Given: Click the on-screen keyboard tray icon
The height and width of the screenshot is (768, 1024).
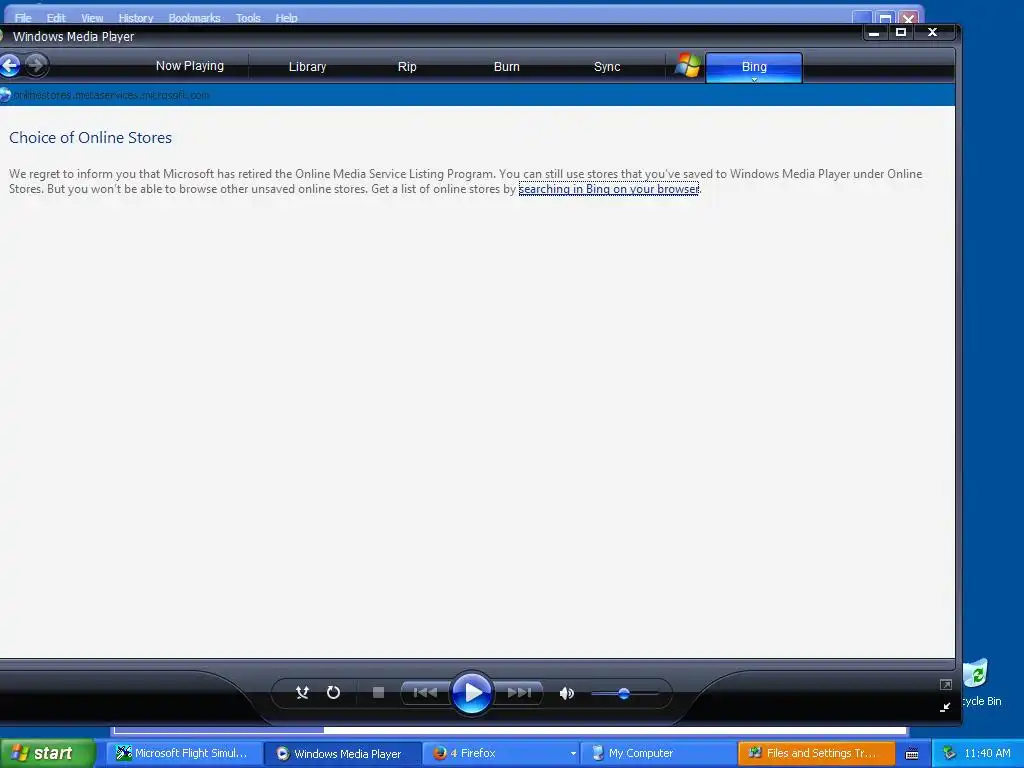Looking at the screenshot, I should (x=912, y=754).
